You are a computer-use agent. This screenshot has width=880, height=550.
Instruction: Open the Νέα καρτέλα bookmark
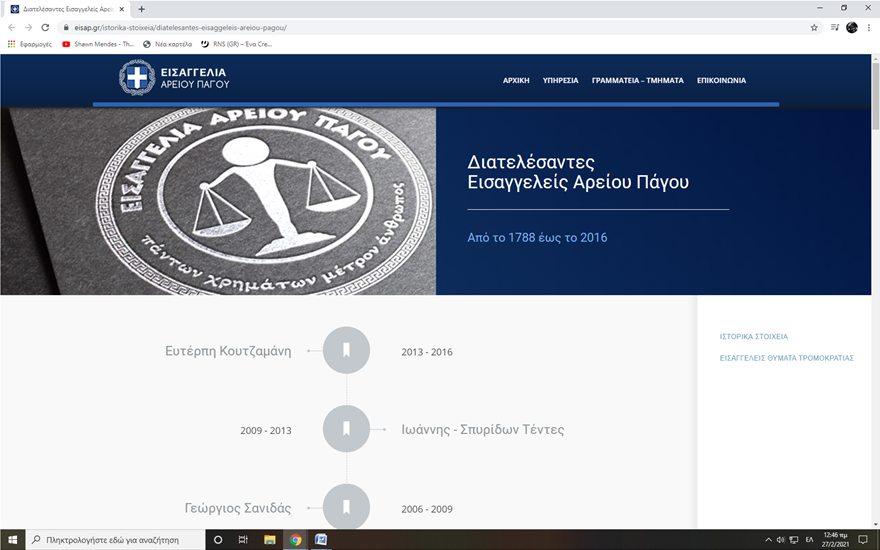(x=167, y=44)
